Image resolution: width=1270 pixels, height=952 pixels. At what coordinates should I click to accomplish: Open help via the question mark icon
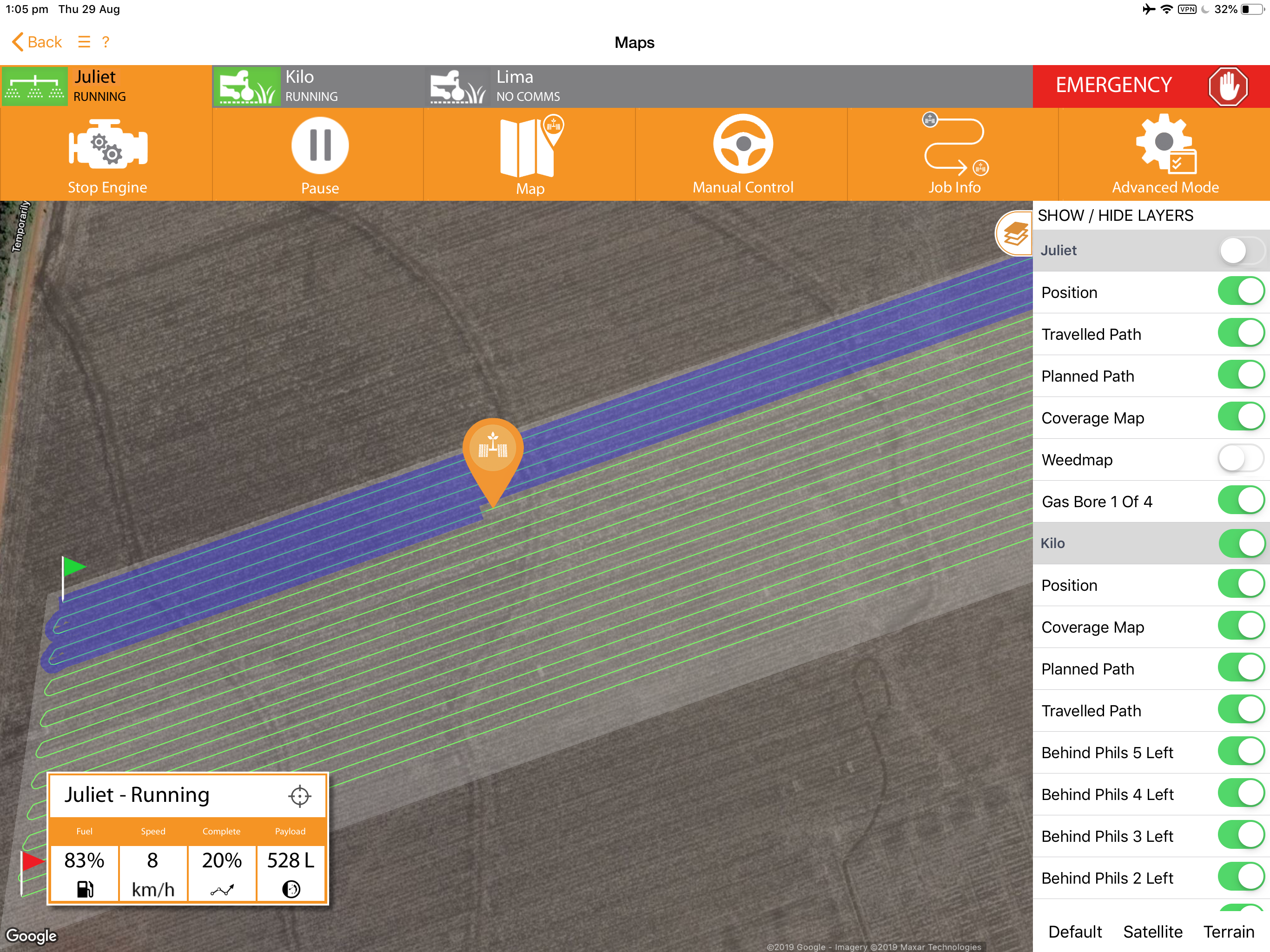click(106, 42)
